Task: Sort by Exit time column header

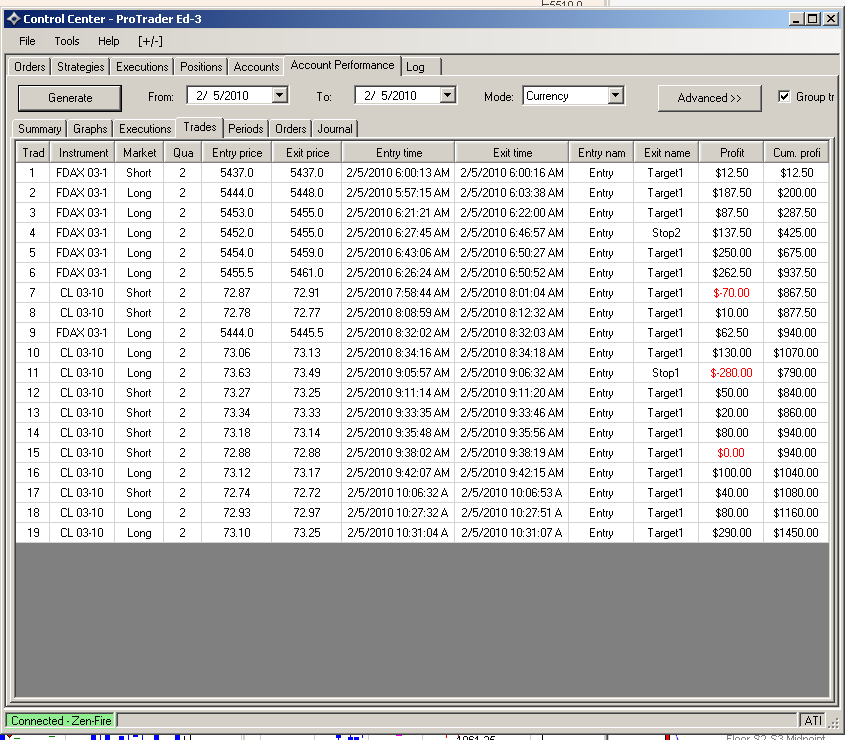Action: 512,153
